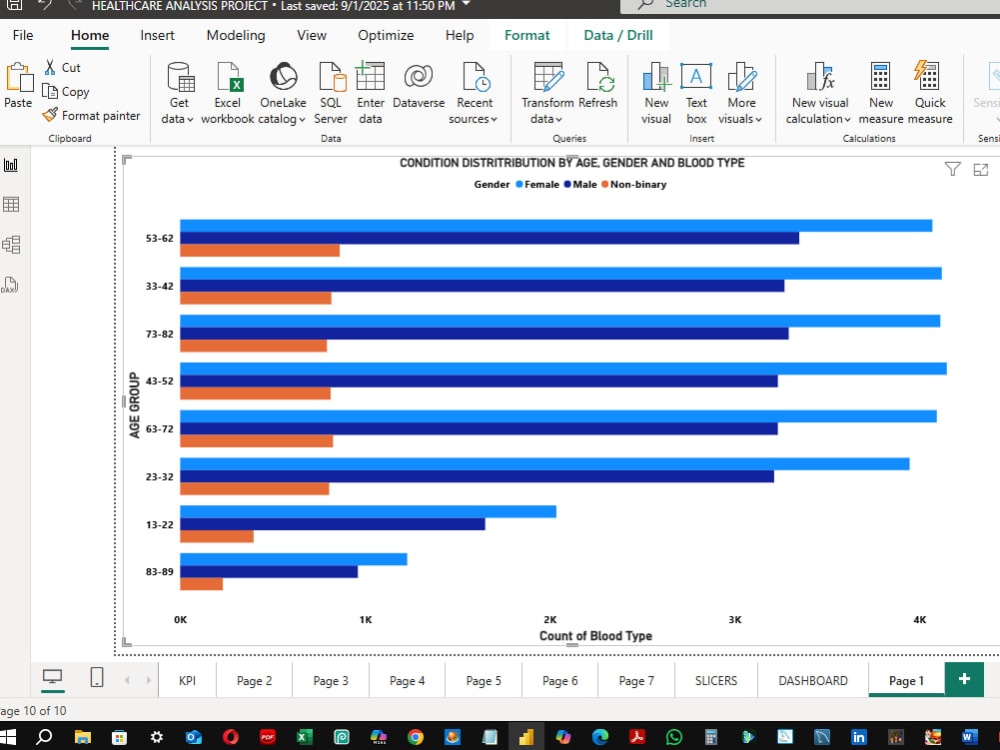Select desktop layout view icon
Screen dimensions: 1000x750
point(52,677)
